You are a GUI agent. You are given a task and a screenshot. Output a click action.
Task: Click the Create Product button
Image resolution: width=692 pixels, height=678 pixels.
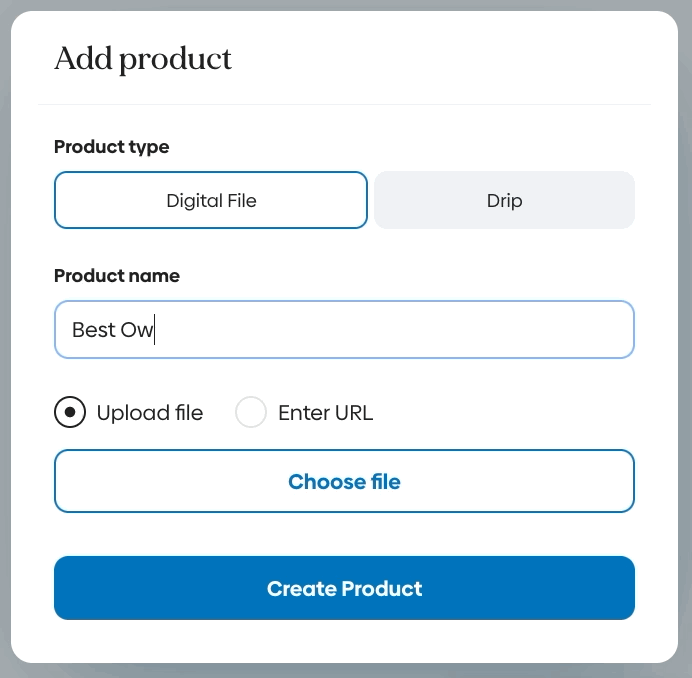pyautogui.click(x=344, y=588)
